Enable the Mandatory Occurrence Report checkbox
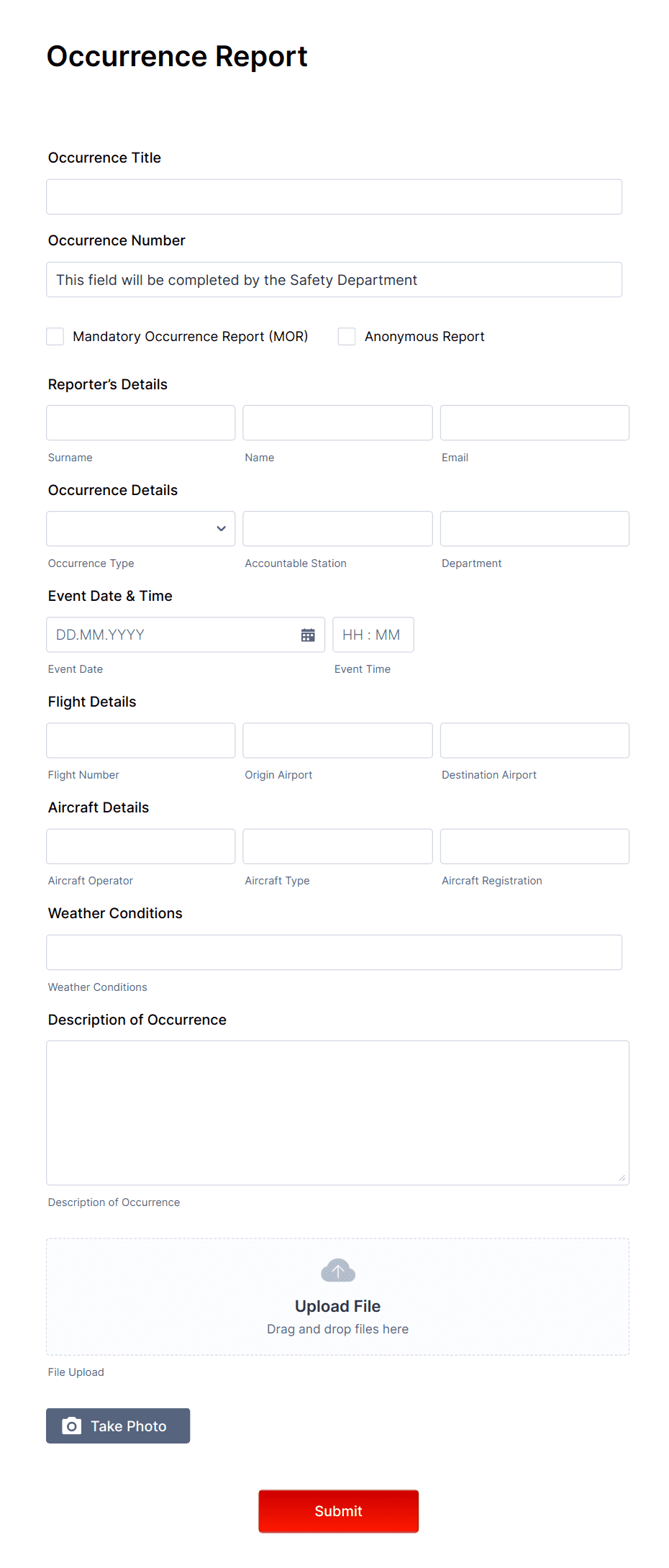669x1568 pixels. 55,336
